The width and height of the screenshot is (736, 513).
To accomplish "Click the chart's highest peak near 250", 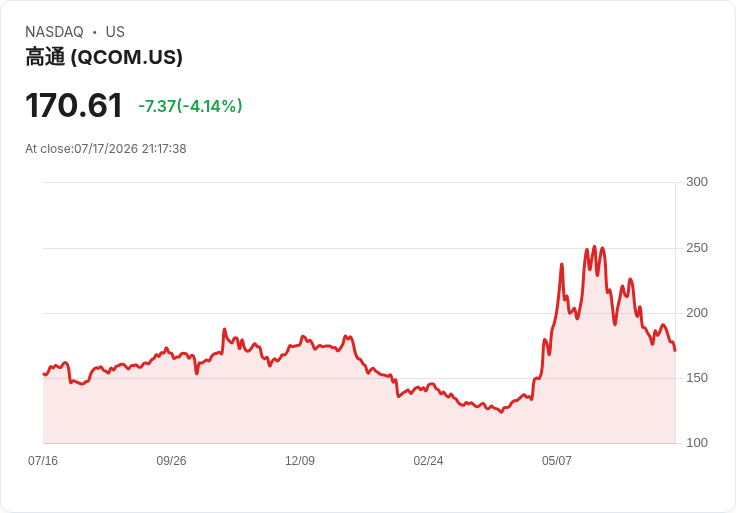I will [x=594, y=246].
